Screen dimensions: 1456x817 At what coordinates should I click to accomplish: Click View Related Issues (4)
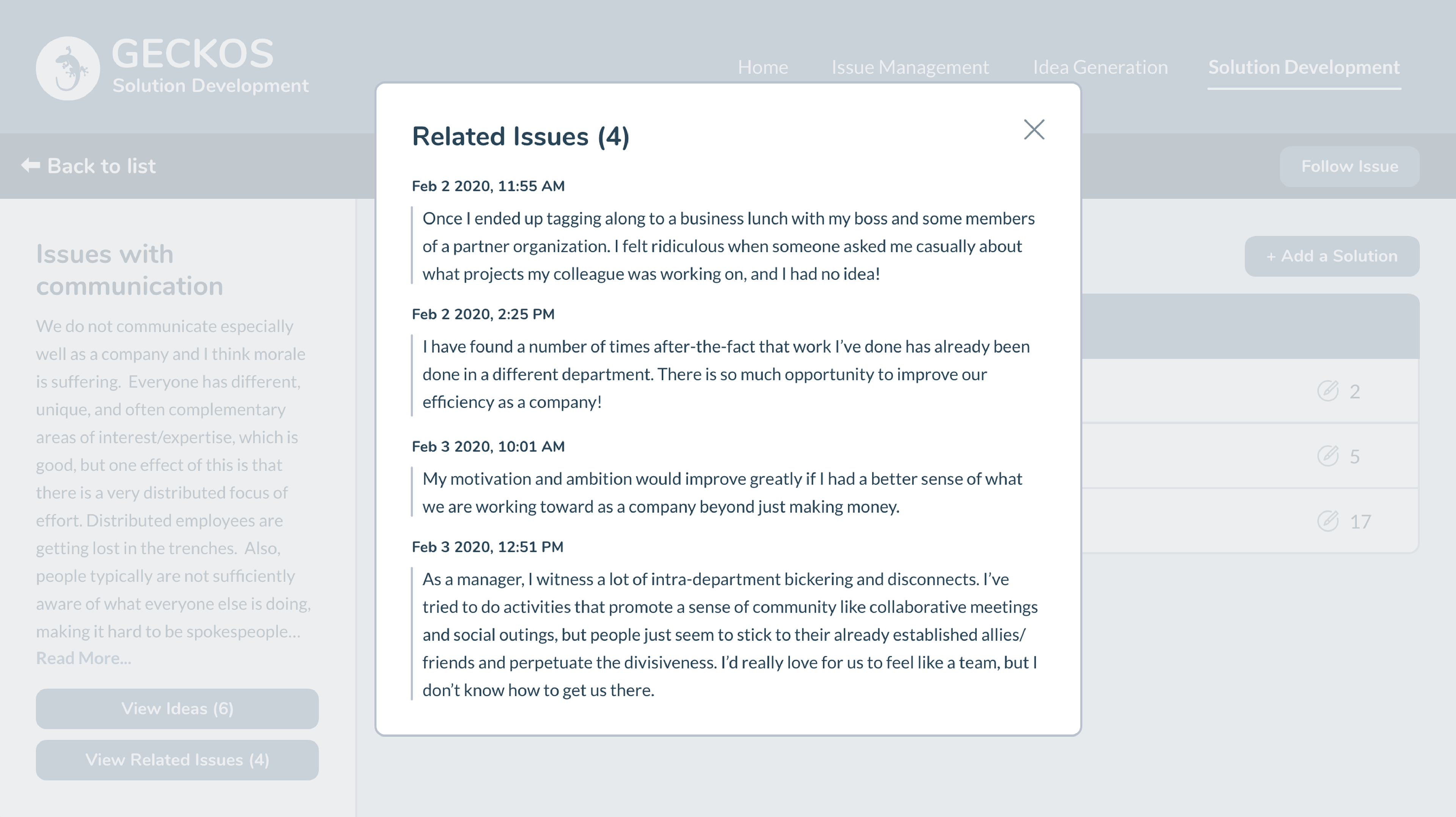177,760
